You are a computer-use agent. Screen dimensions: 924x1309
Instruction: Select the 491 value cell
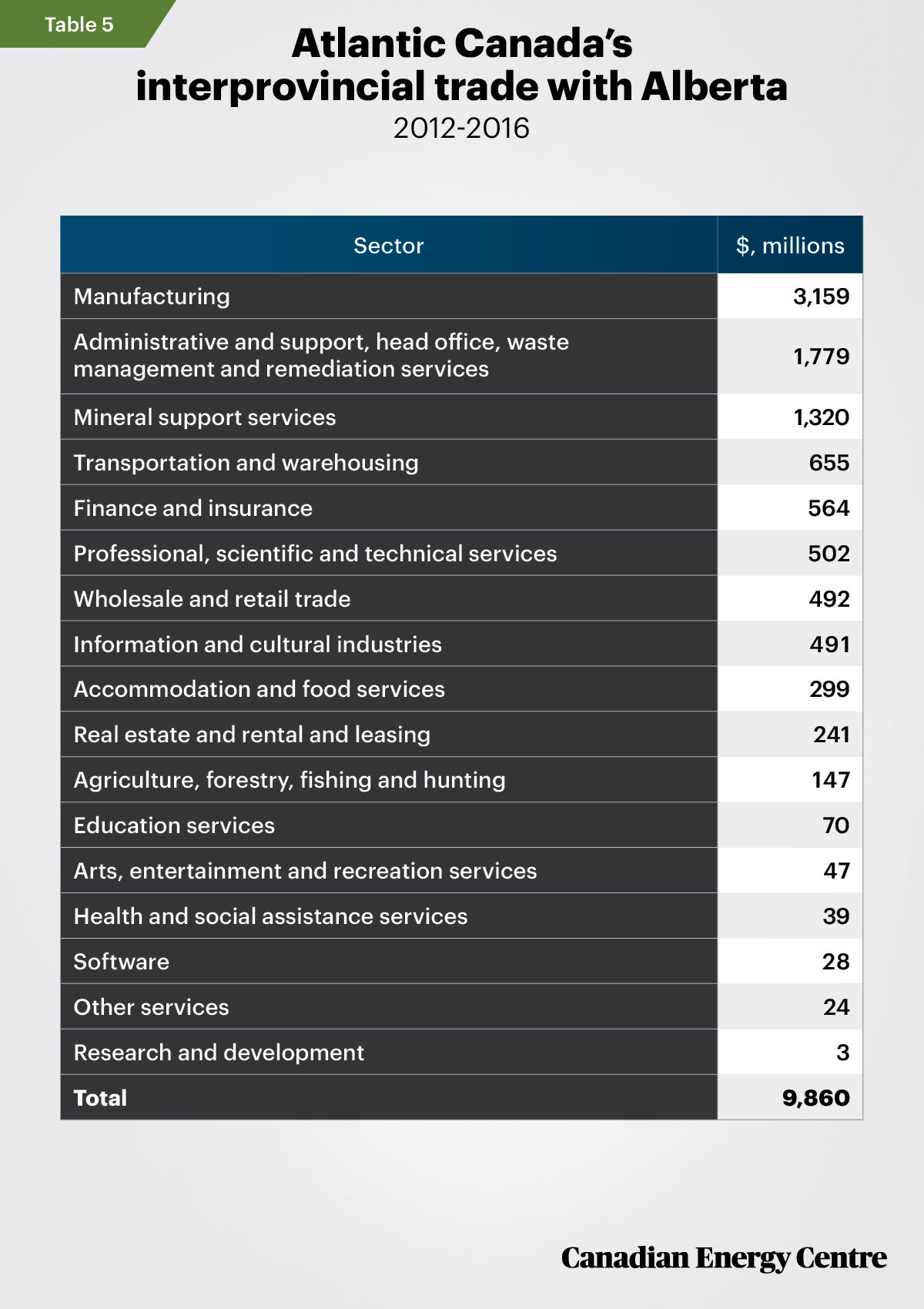pyautogui.click(x=790, y=644)
